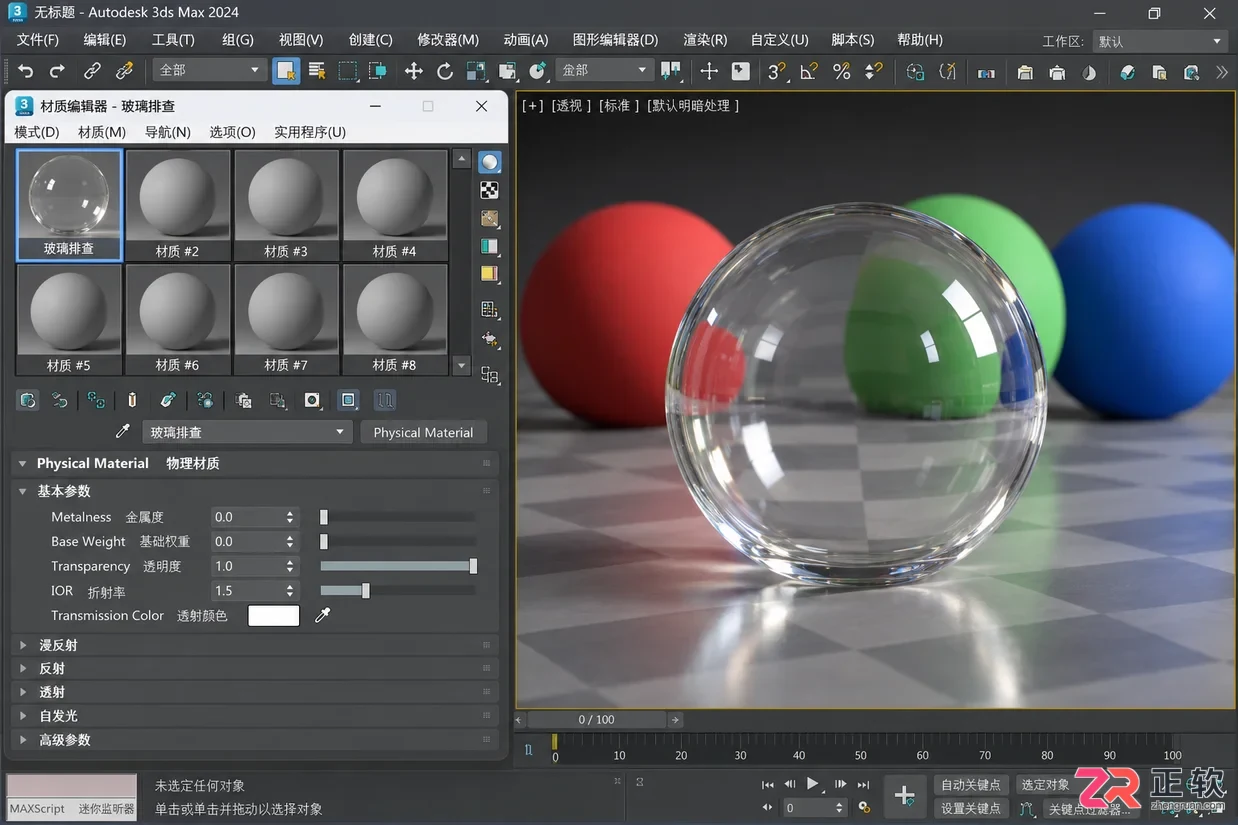Assign Material to Selection icon
Image resolution: width=1238 pixels, height=825 pixels.
tap(96, 400)
